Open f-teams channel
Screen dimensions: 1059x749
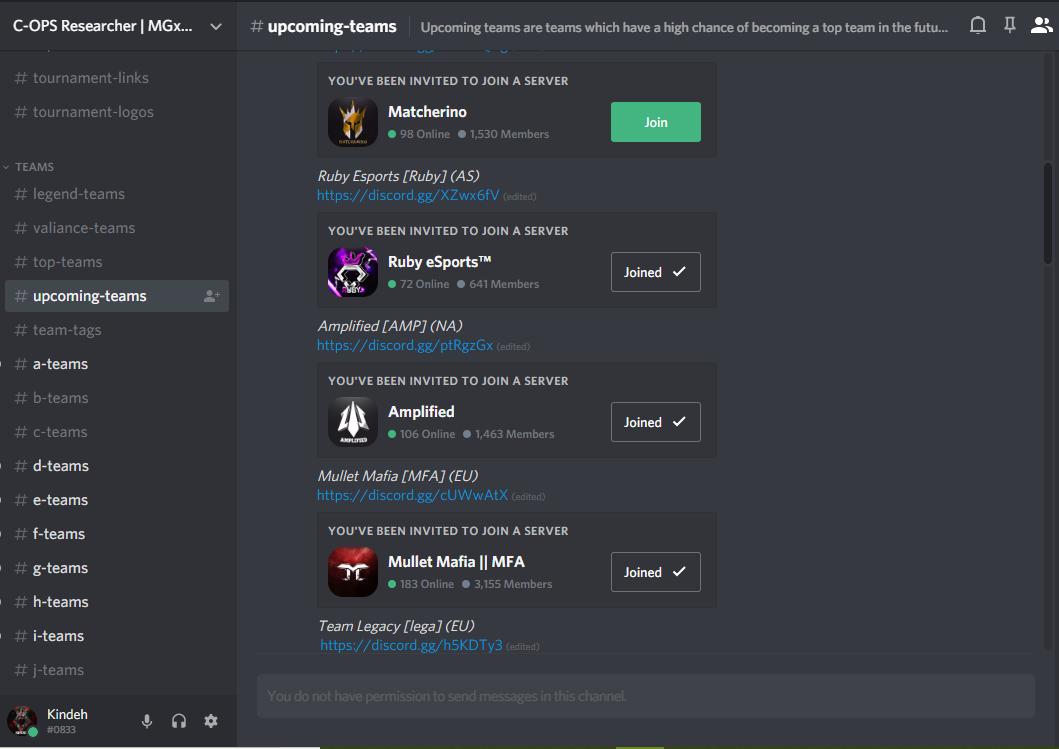[117, 534]
